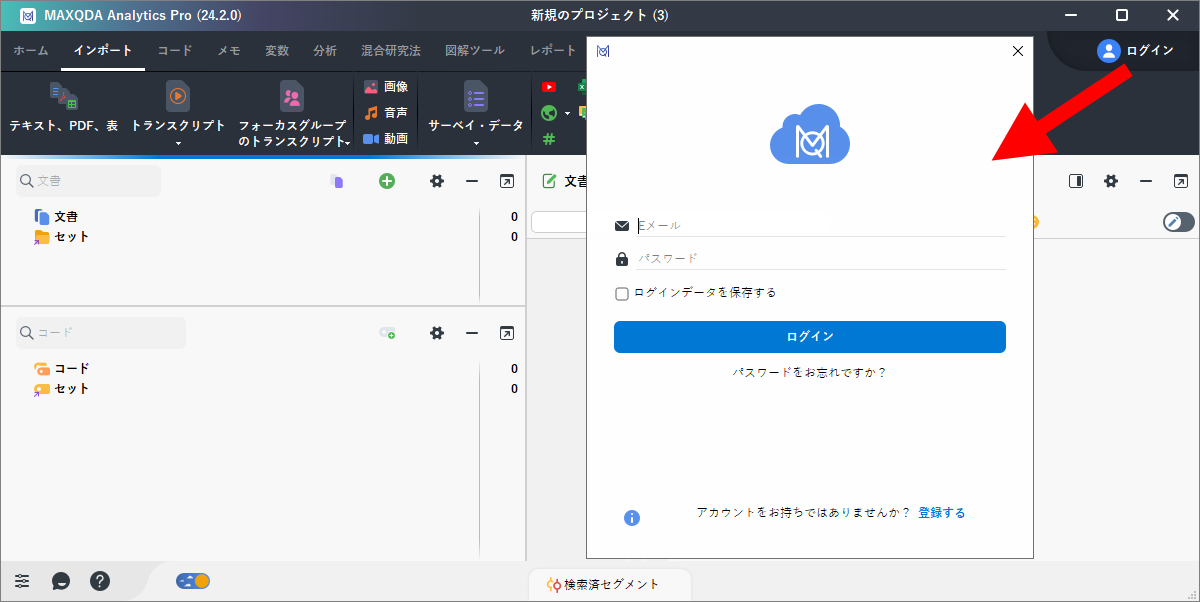The image size is (1200, 602).
Task: Open settings gear of the document browser
Action: point(1111,181)
